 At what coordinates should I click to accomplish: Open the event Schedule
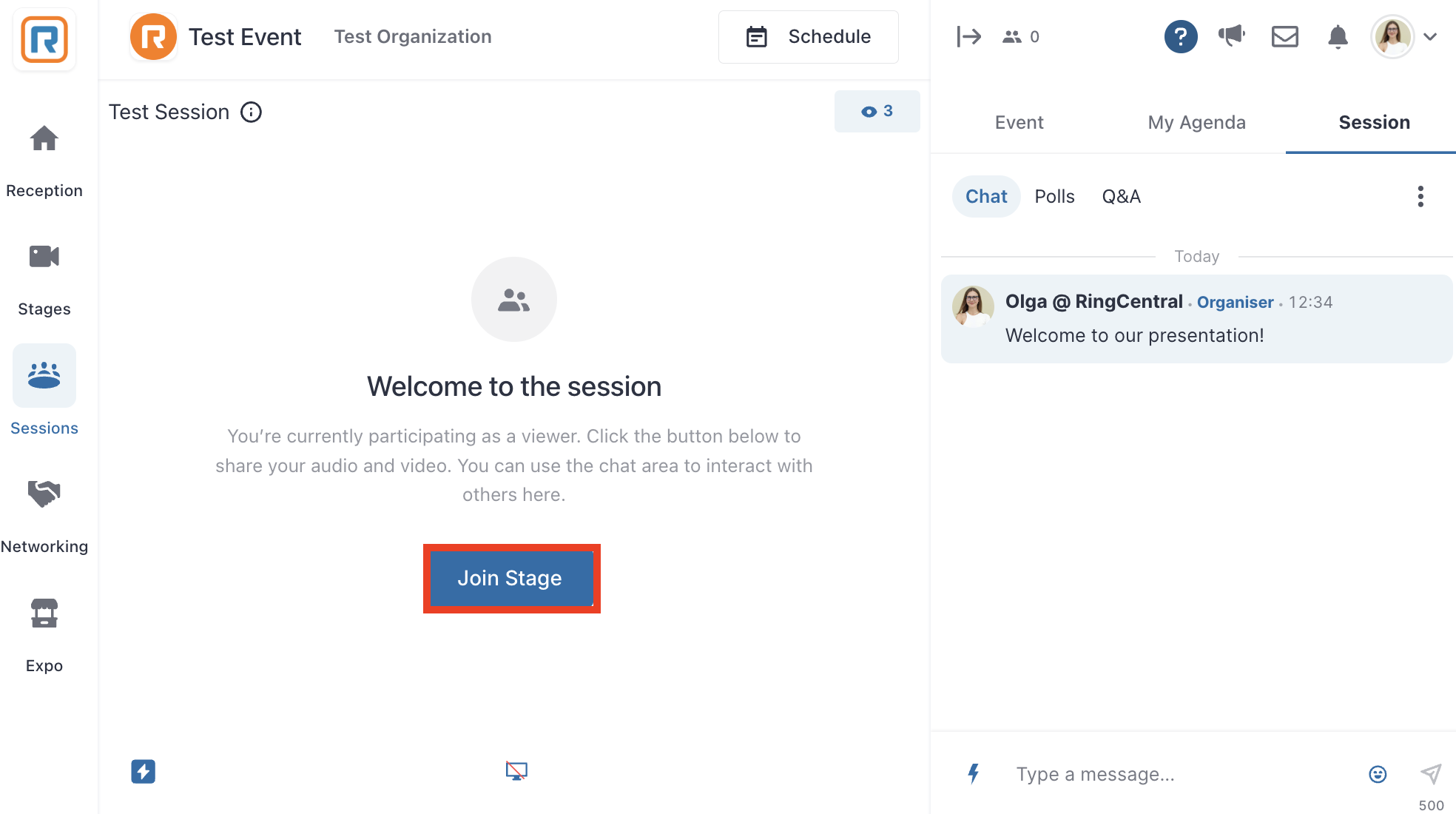point(808,37)
